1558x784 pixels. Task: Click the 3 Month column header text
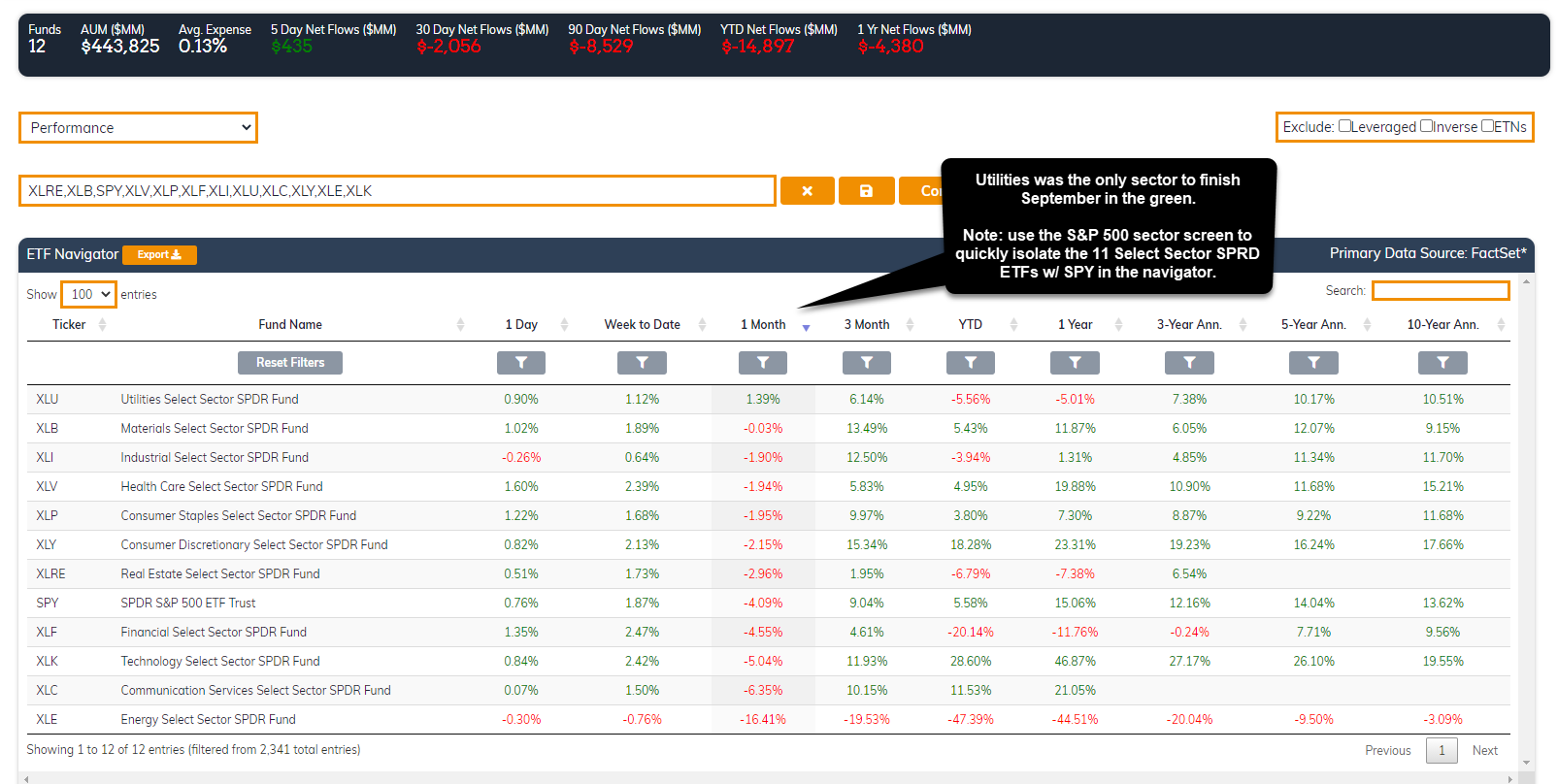tap(866, 324)
